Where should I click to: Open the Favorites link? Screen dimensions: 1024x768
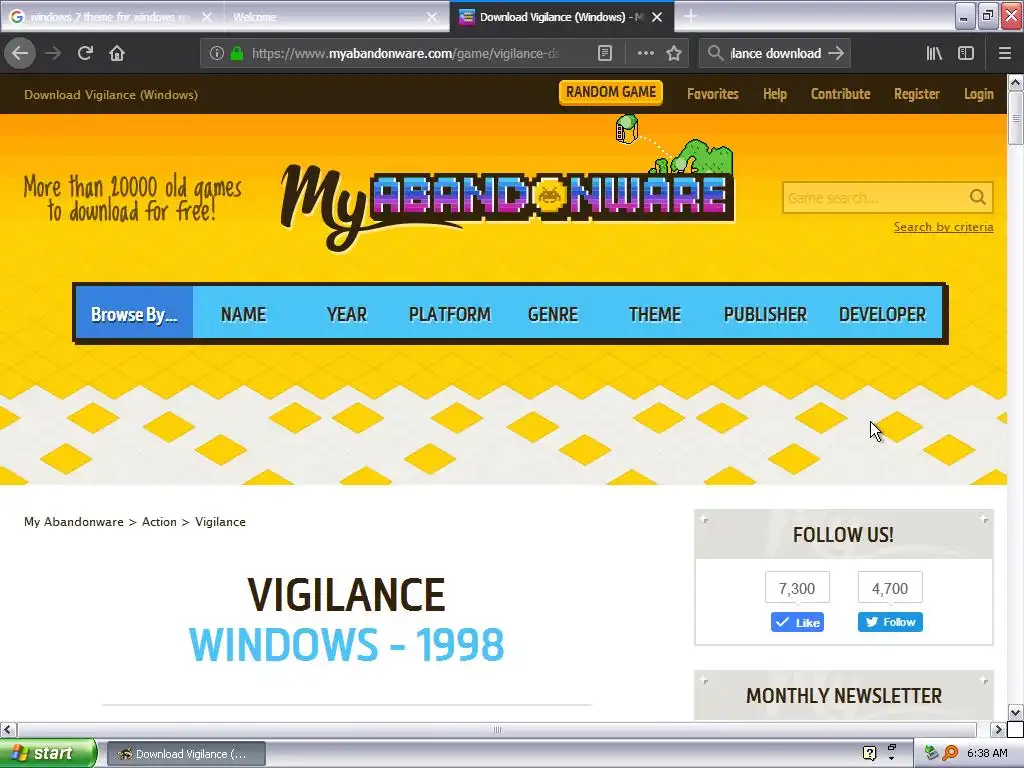coord(712,94)
